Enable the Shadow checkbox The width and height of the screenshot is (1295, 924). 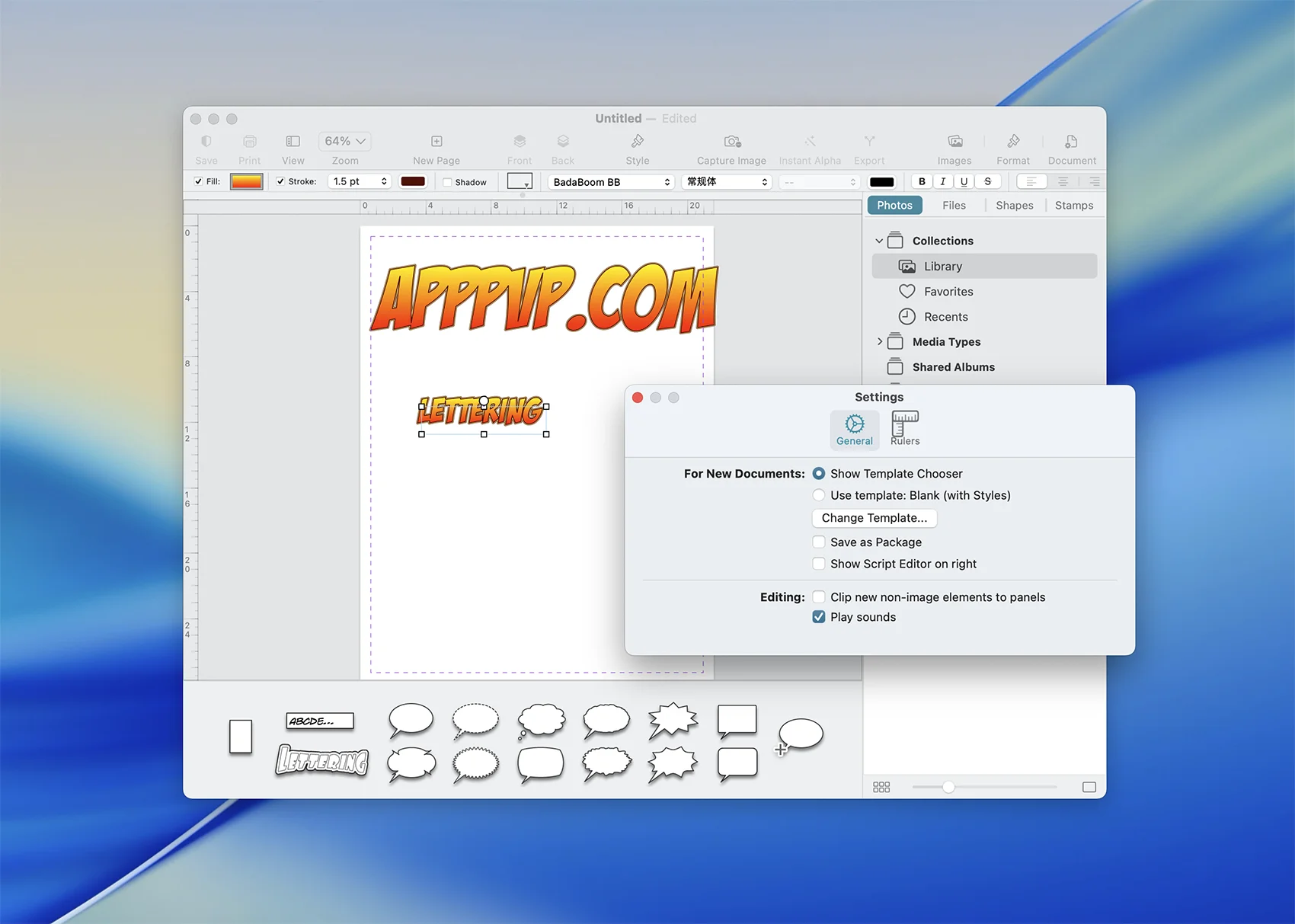pos(448,182)
